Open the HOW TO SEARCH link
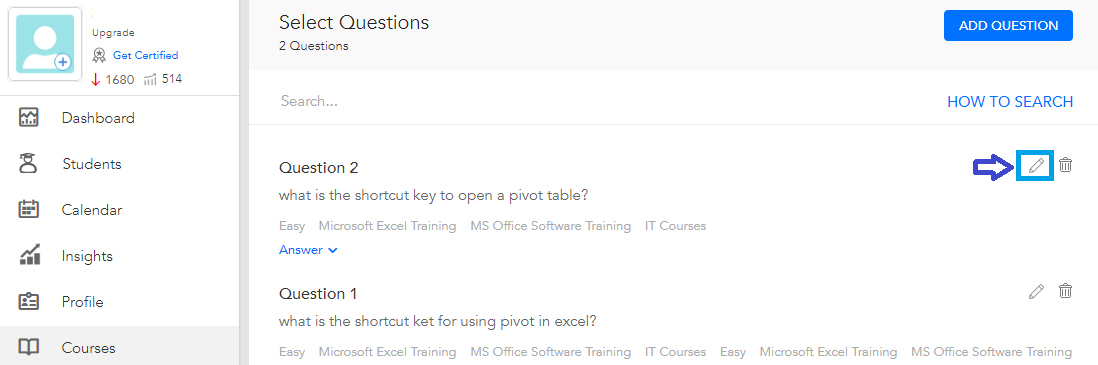The width and height of the screenshot is (1098, 365). point(1010,102)
